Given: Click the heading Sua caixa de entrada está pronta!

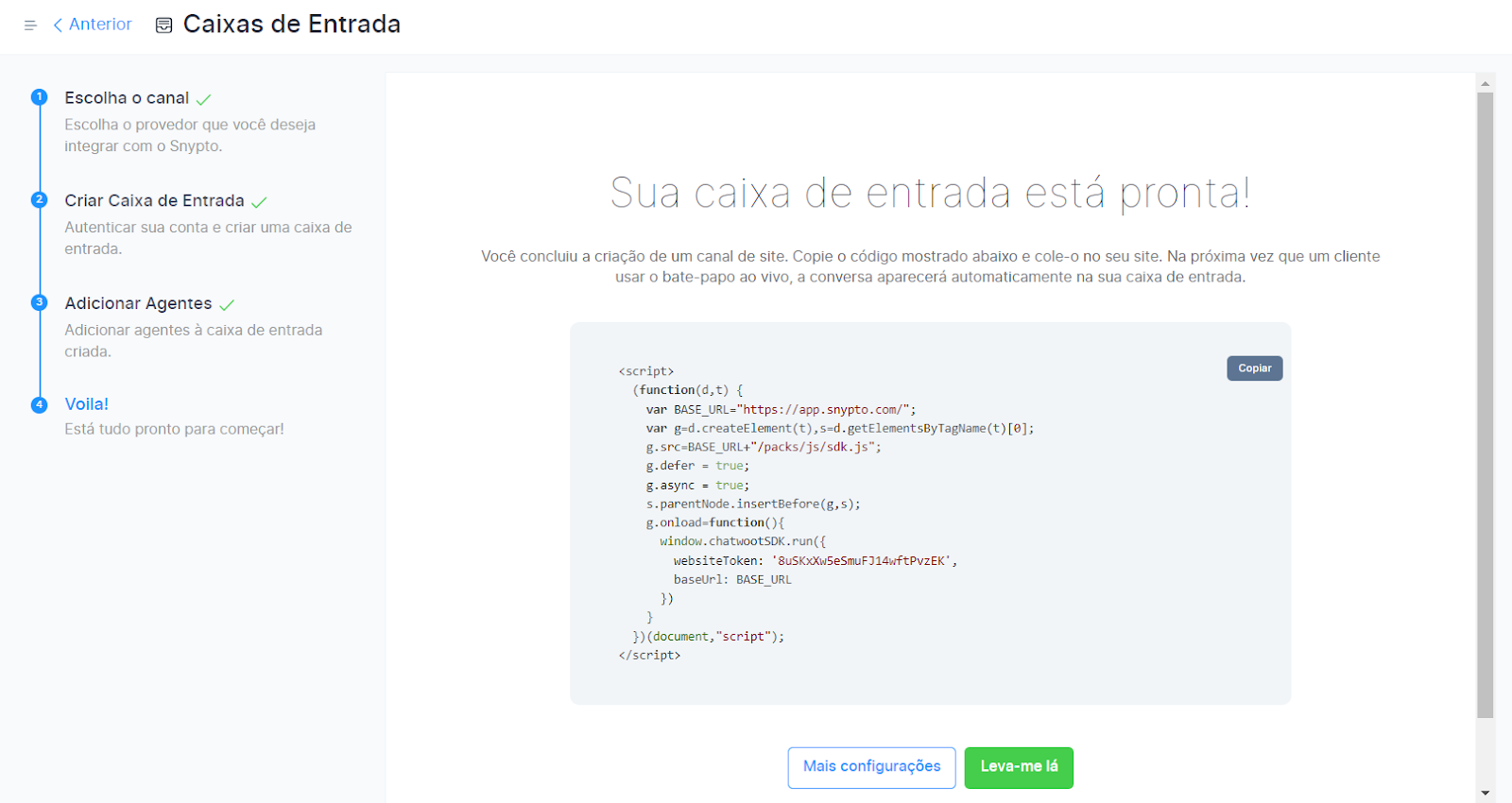Looking at the screenshot, I should tap(931, 194).
